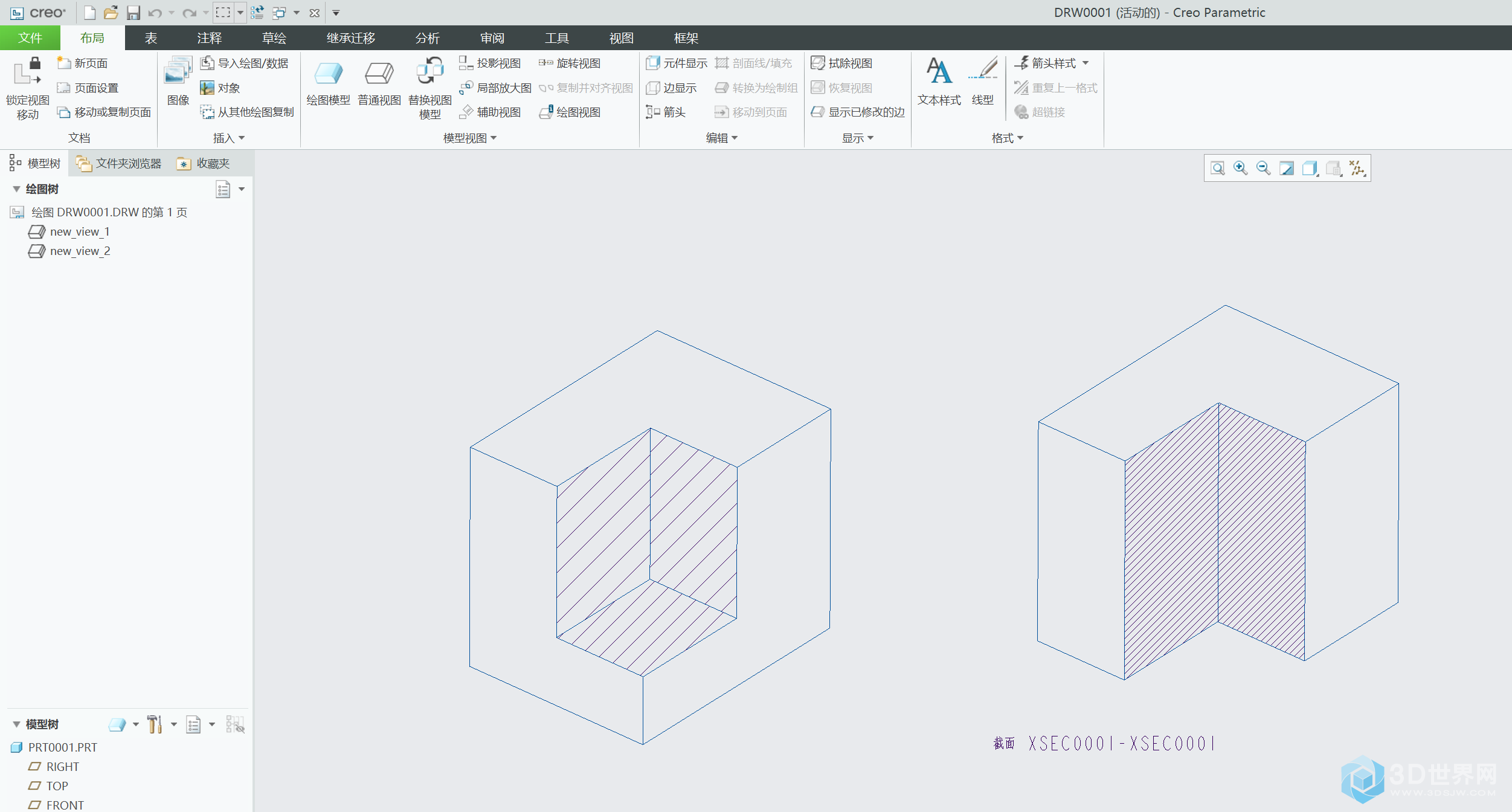Open Sheet Setup (页面设置)
This screenshot has width=1512, height=812.
click(88, 88)
